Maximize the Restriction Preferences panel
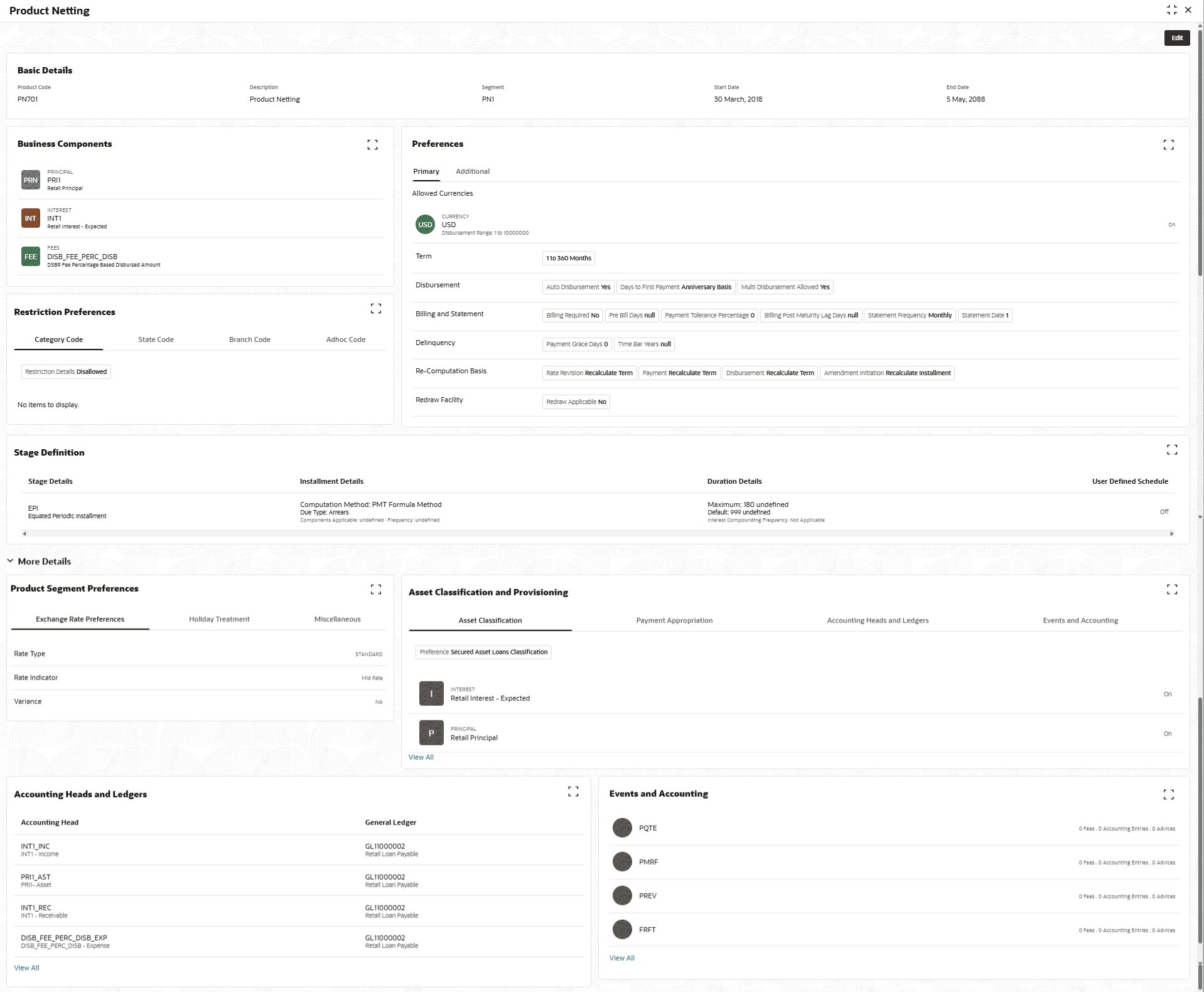Viewport: 1204px width, 992px height. (375, 309)
